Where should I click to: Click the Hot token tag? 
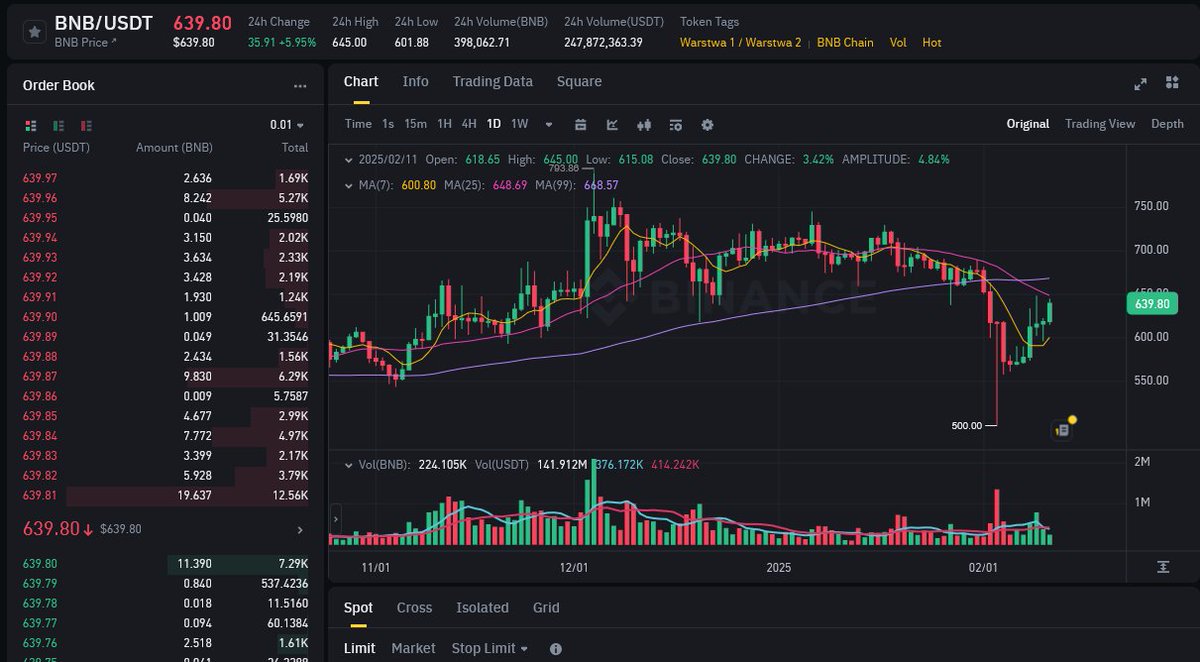[932, 43]
